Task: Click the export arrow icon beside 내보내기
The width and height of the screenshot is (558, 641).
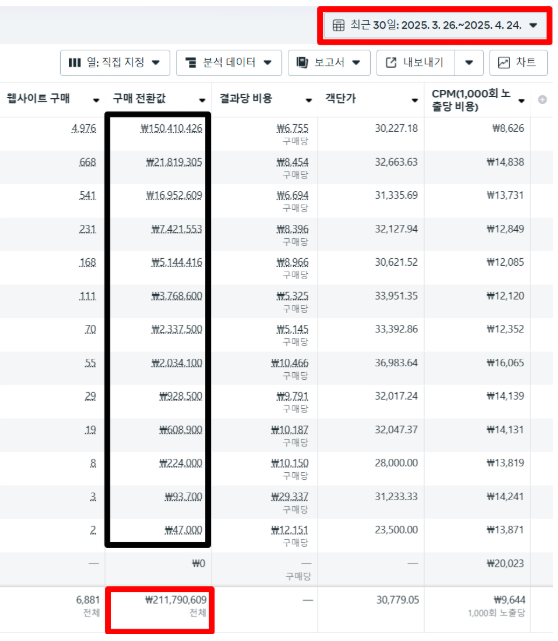Action: [x=391, y=63]
